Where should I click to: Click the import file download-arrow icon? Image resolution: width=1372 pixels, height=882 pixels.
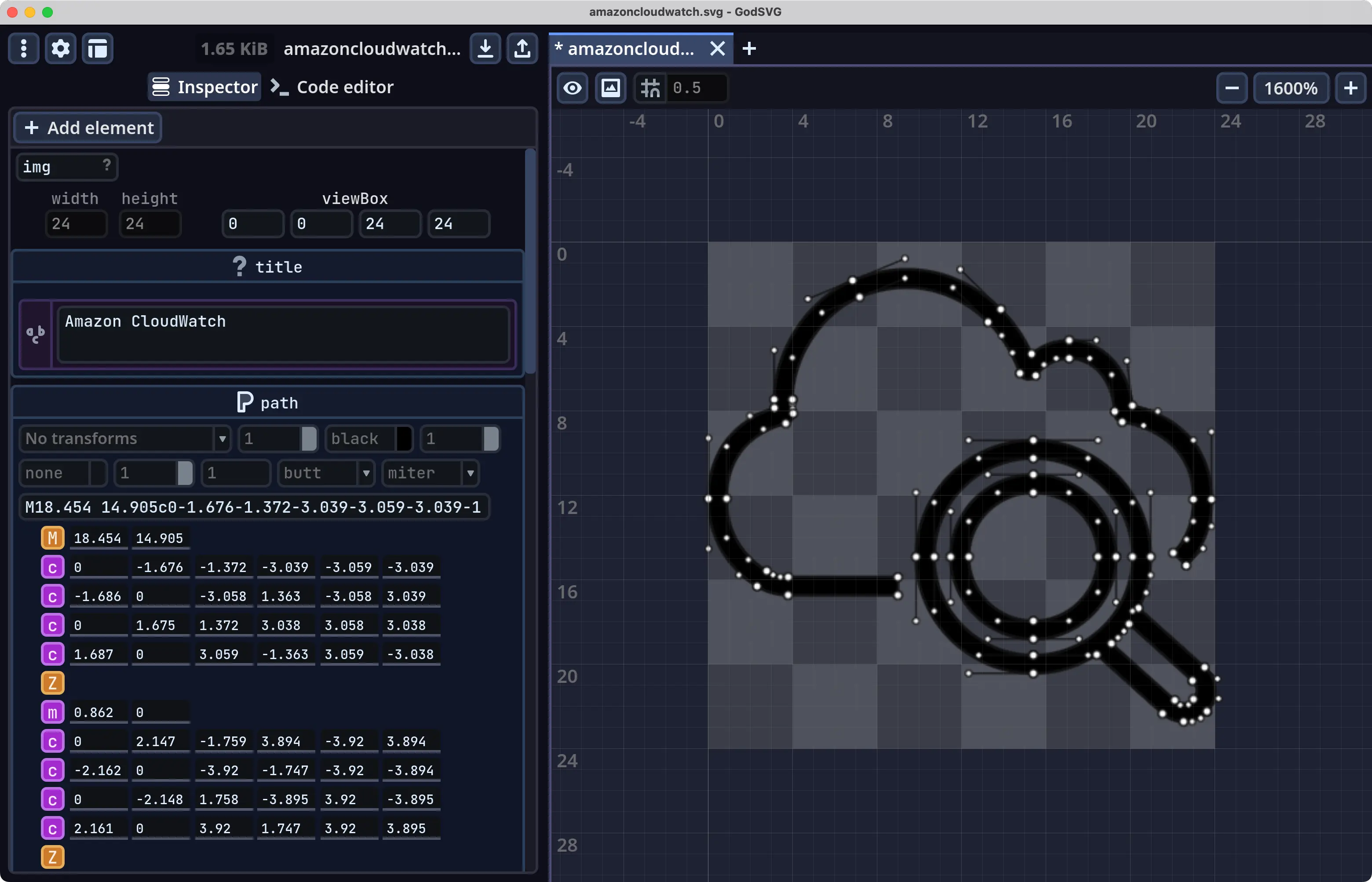tap(485, 49)
